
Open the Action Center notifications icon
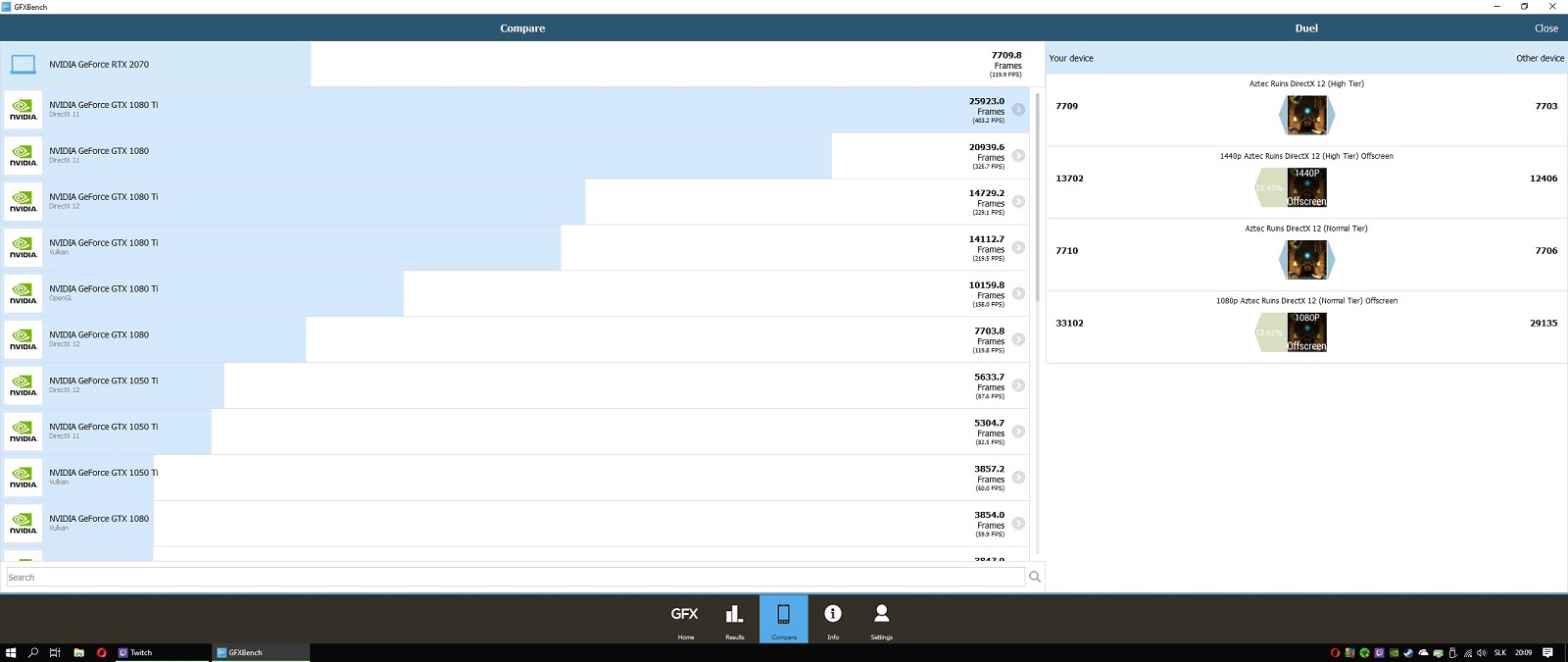(x=1547, y=652)
